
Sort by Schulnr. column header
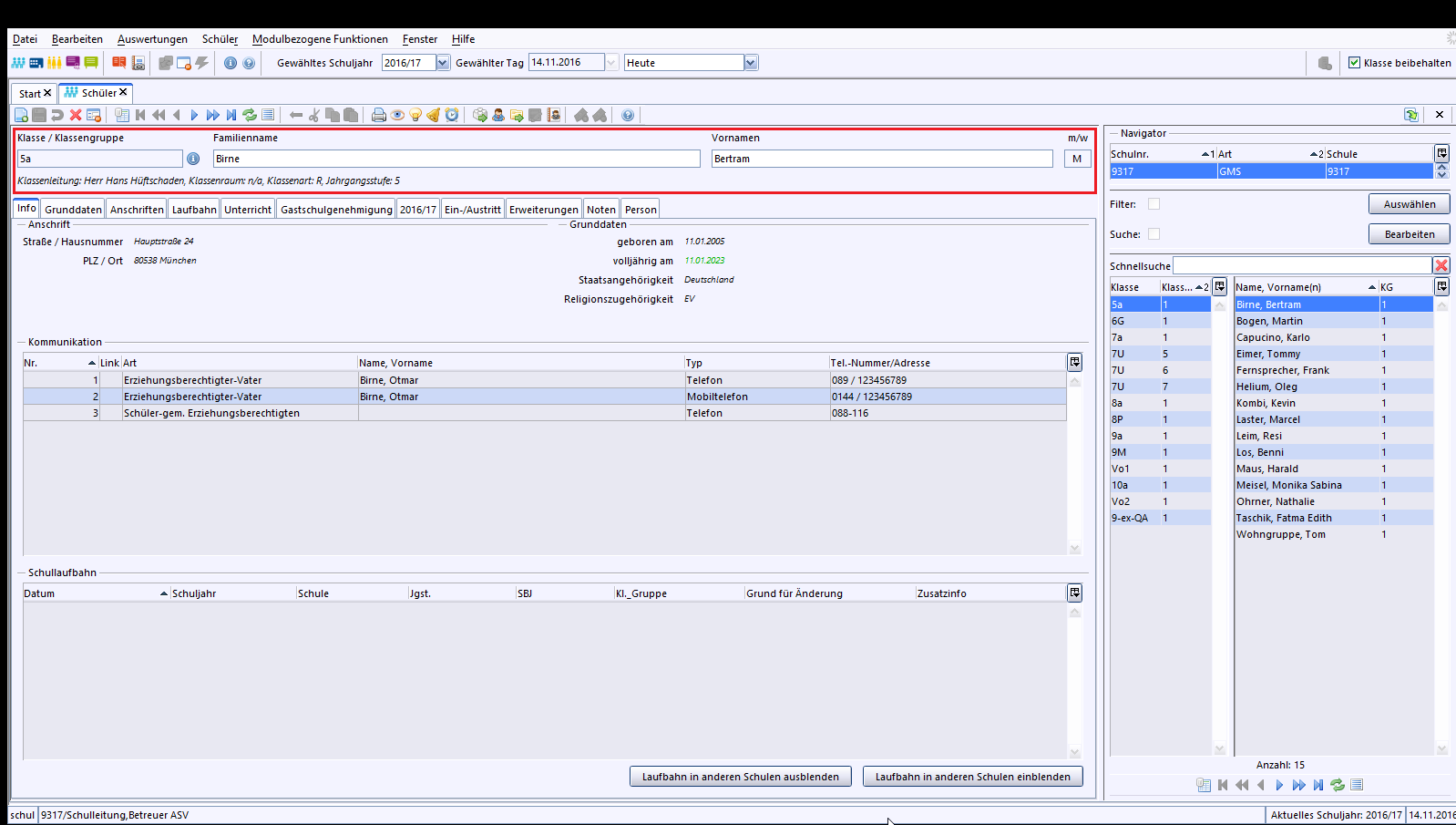1163,154
